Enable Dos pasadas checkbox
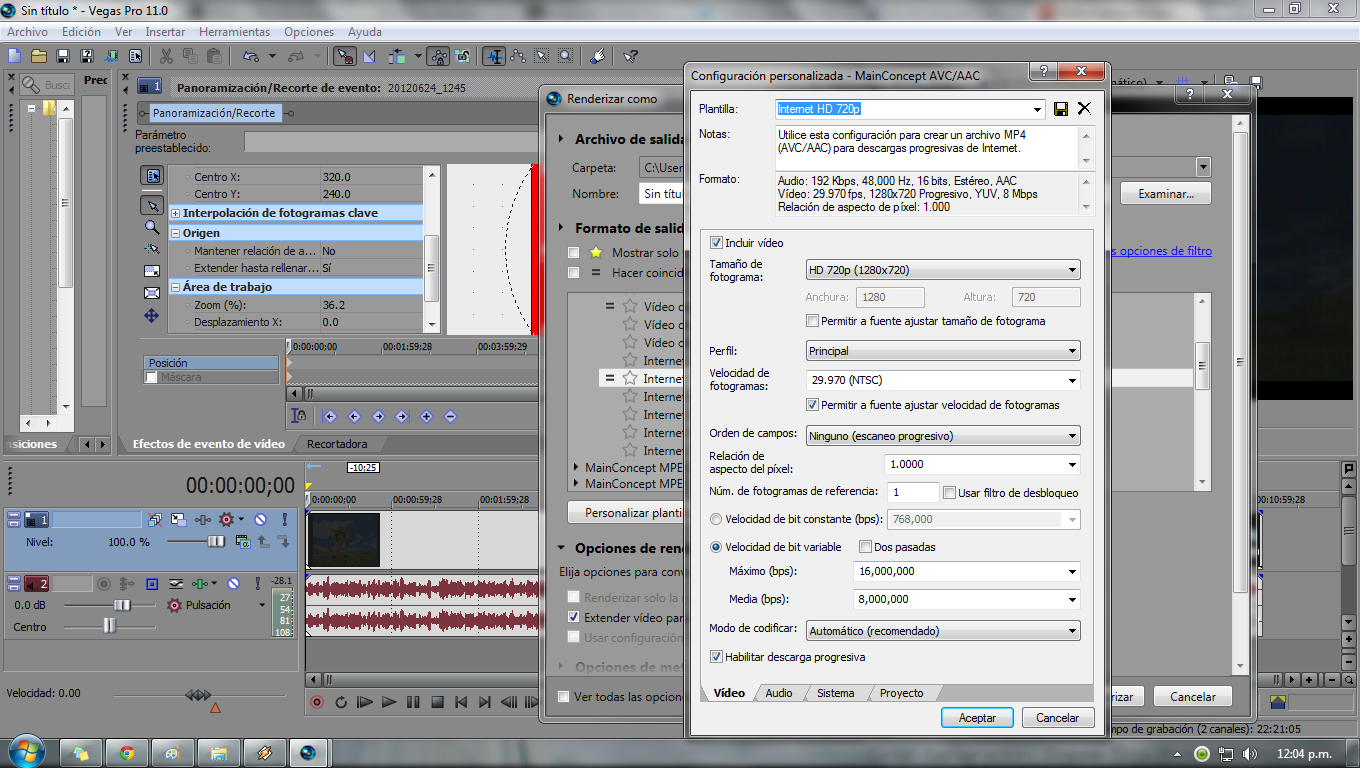This screenshot has height=768, width=1360. (865, 547)
